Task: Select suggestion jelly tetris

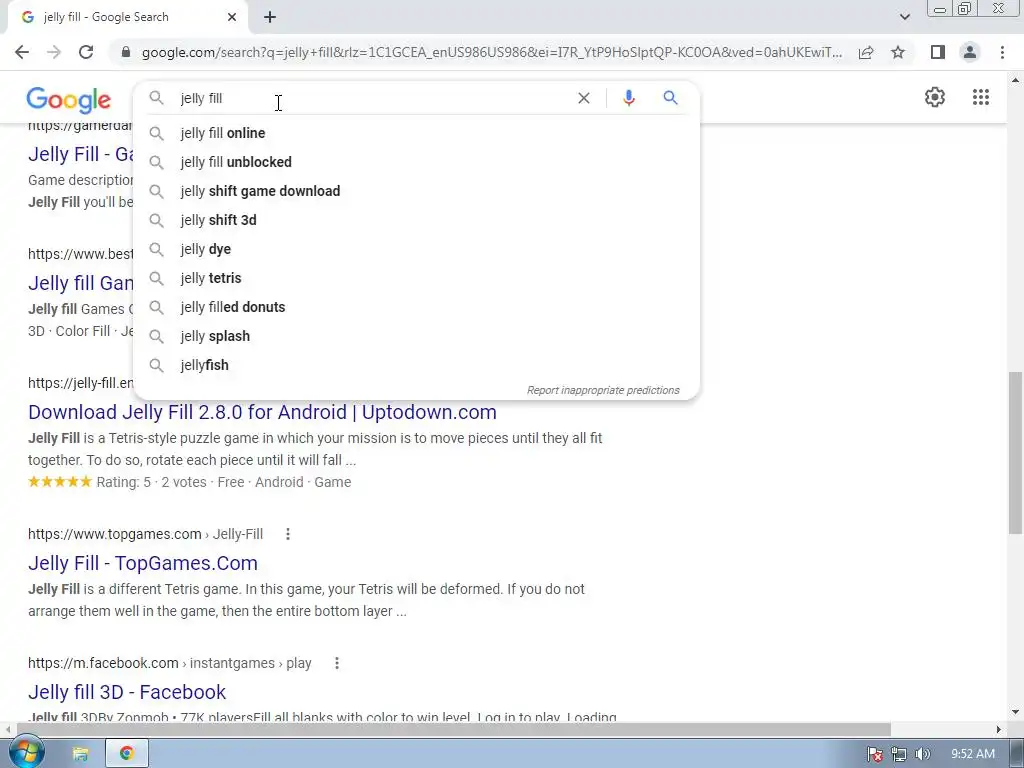Action: point(416,278)
